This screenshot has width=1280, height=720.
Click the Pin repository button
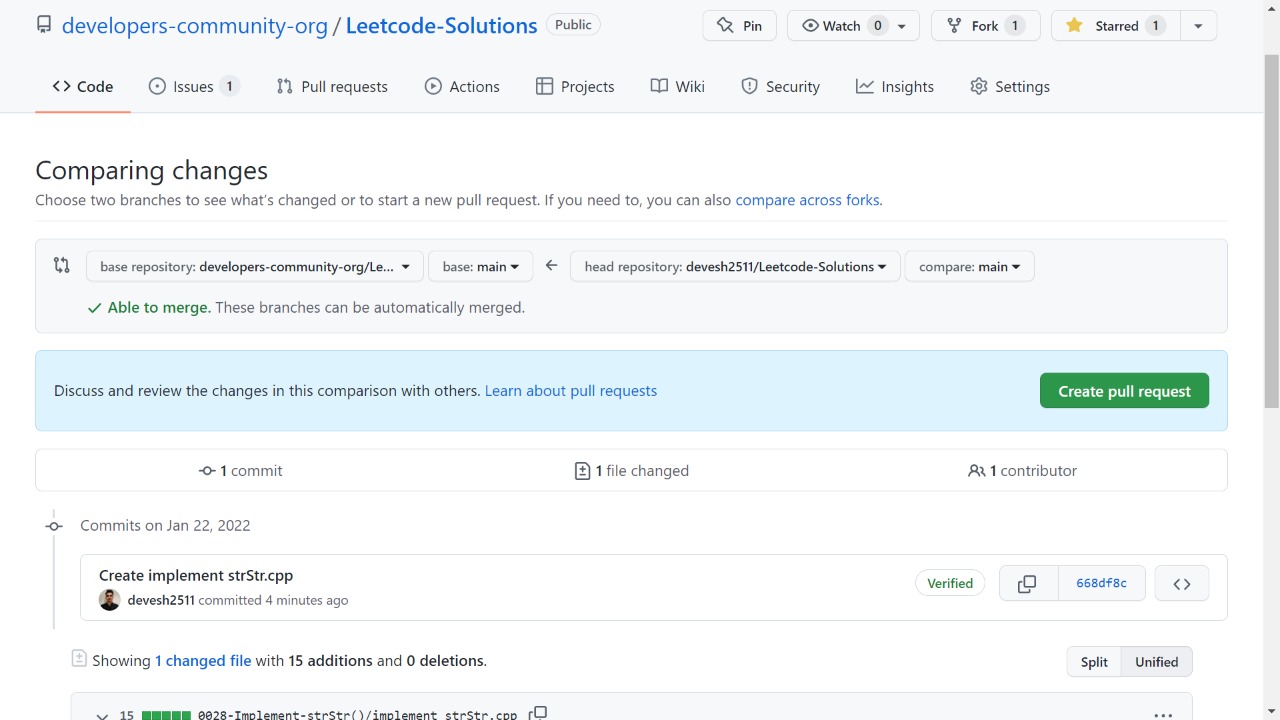pos(740,26)
